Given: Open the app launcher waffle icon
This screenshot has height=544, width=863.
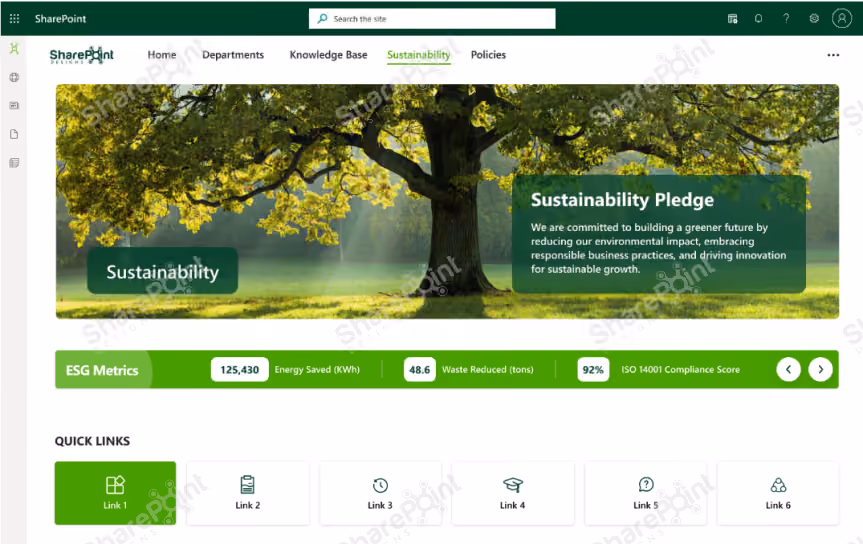Looking at the screenshot, I should [15, 19].
